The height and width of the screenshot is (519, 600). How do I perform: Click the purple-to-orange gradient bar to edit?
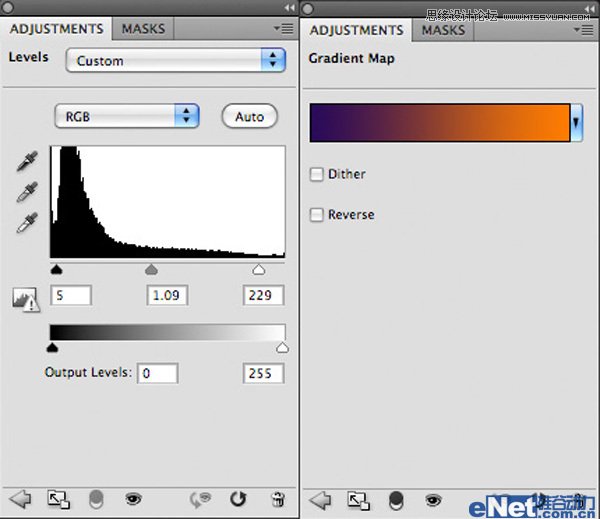pyautogui.click(x=440, y=122)
